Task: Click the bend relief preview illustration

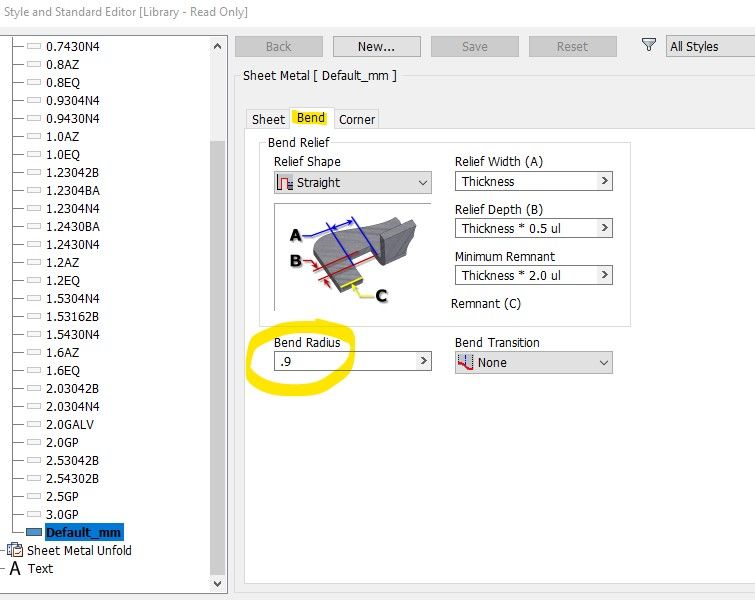Action: click(352, 257)
